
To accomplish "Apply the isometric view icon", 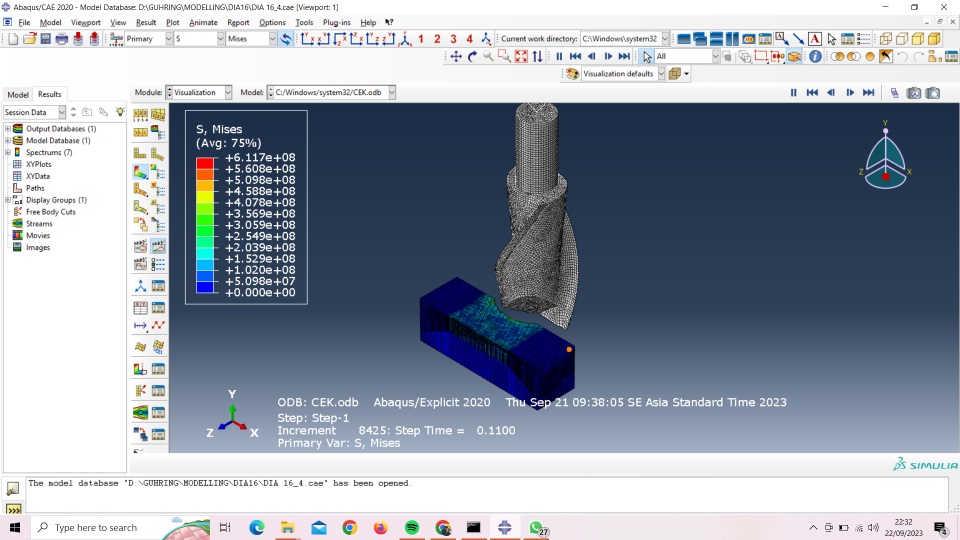I will (x=405, y=39).
